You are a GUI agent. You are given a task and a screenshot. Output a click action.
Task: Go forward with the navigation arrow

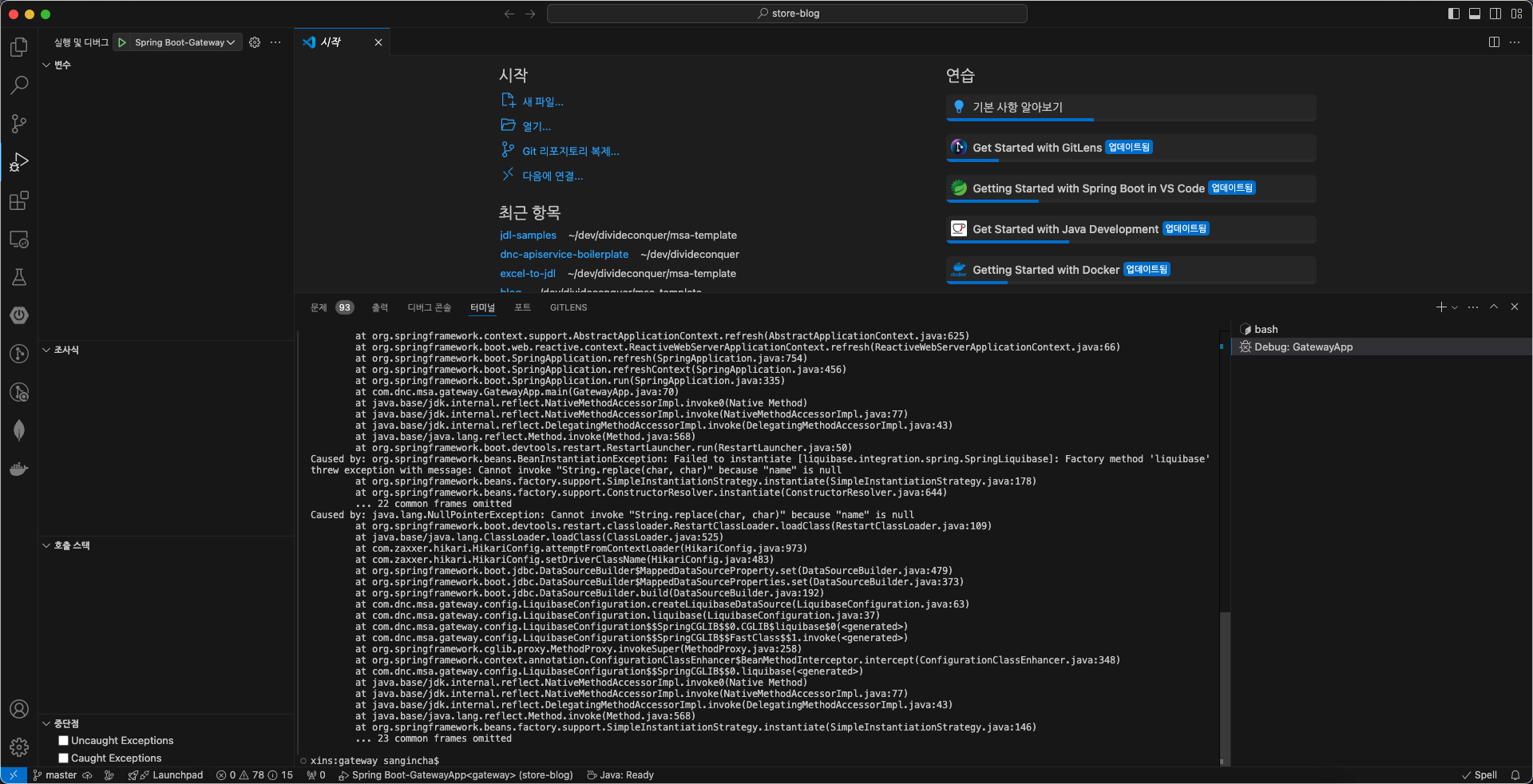(530, 14)
